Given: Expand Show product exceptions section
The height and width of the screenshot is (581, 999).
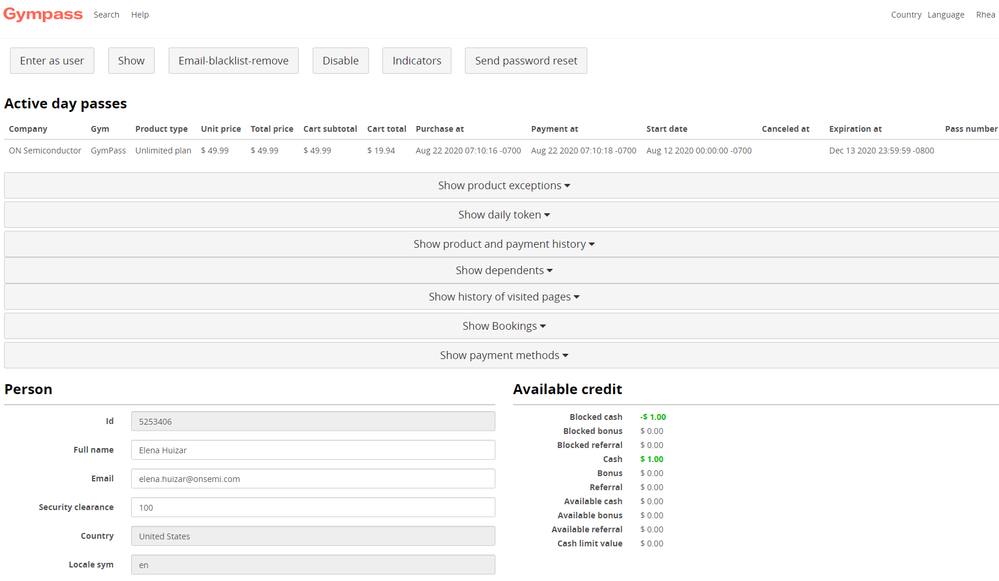Looking at the screenshot, I should 503,186.
